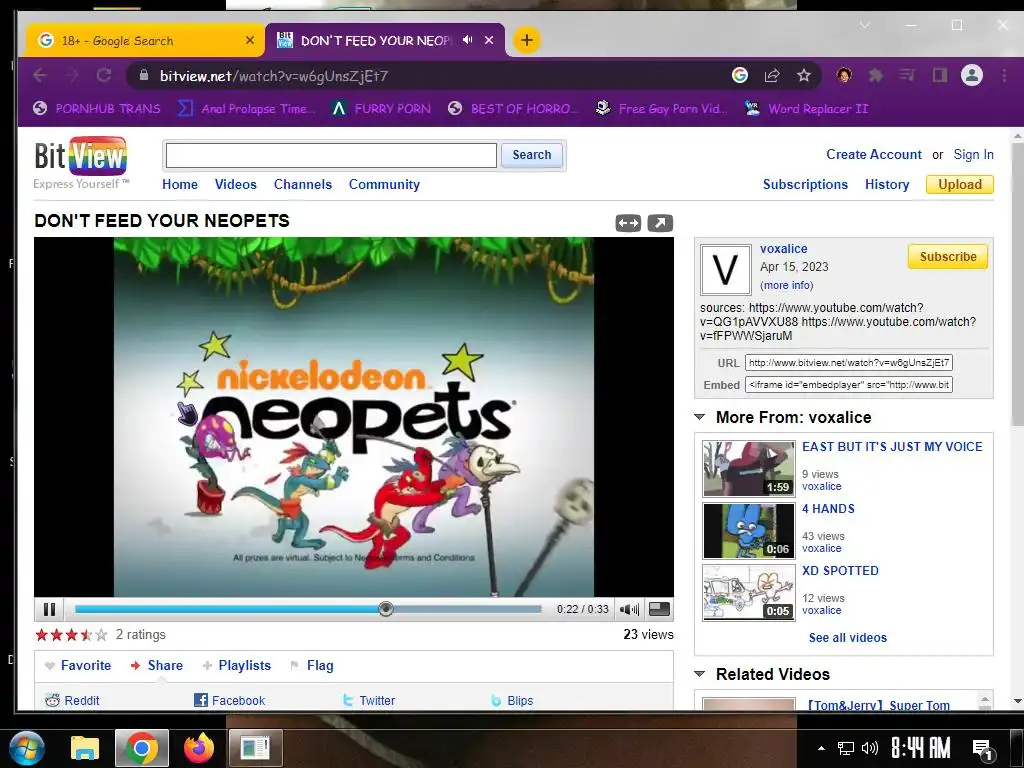Click the Search button

coord(532,155)
